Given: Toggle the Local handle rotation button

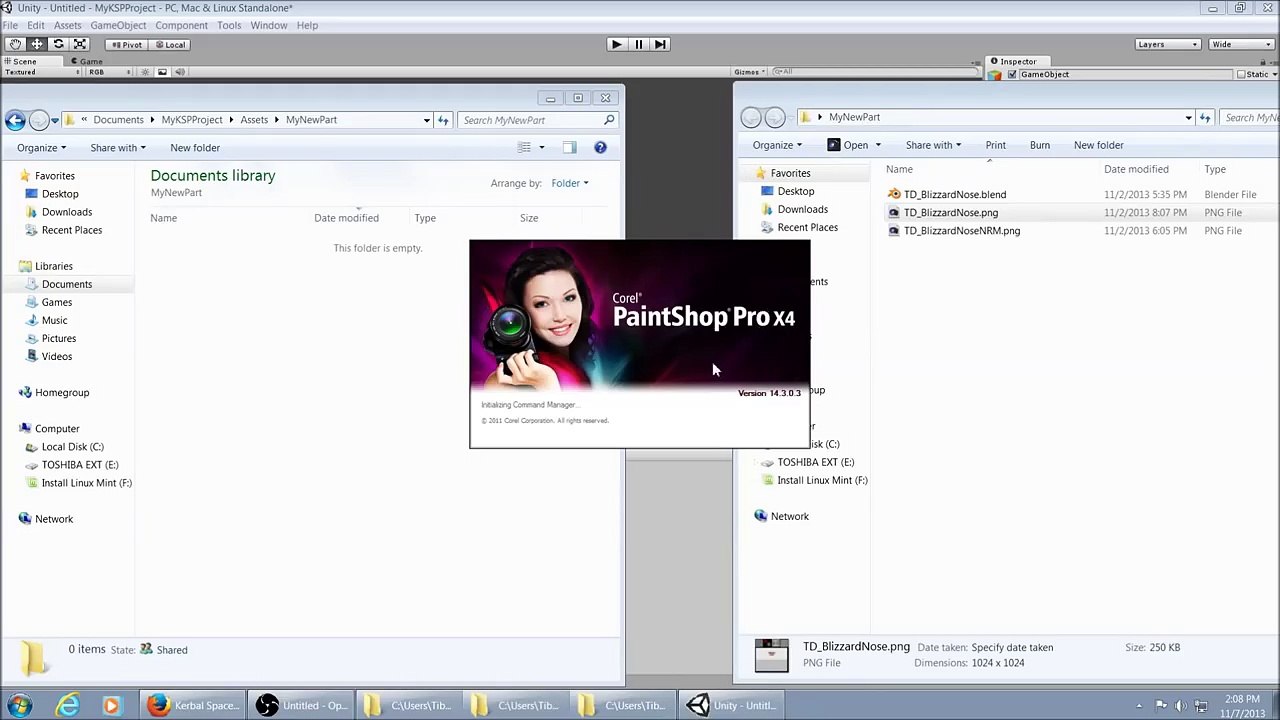Looking at the screenshot, I should pyautogui.click(x=169, y=44).
